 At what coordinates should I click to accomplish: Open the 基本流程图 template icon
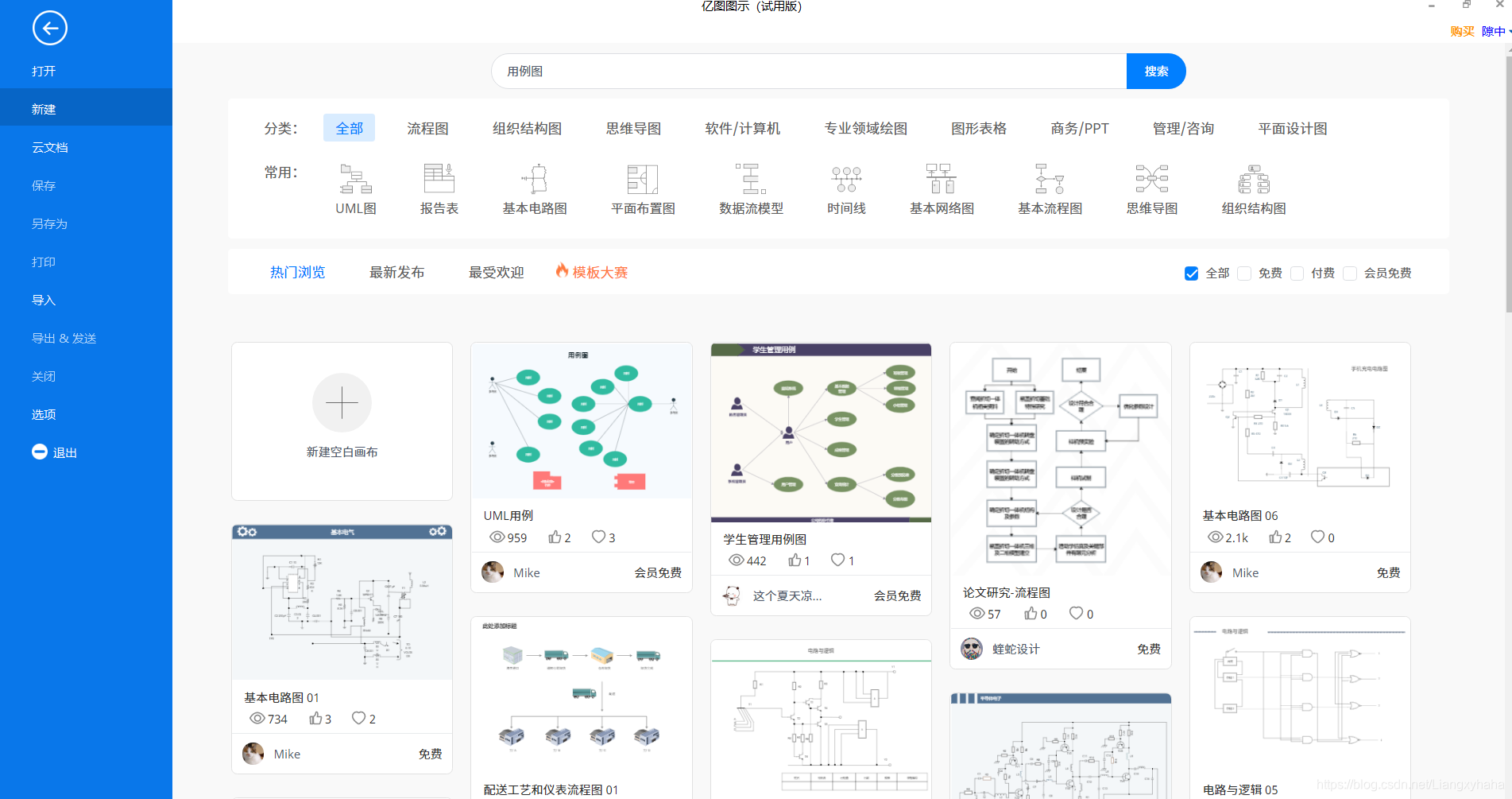[1050, 179]
